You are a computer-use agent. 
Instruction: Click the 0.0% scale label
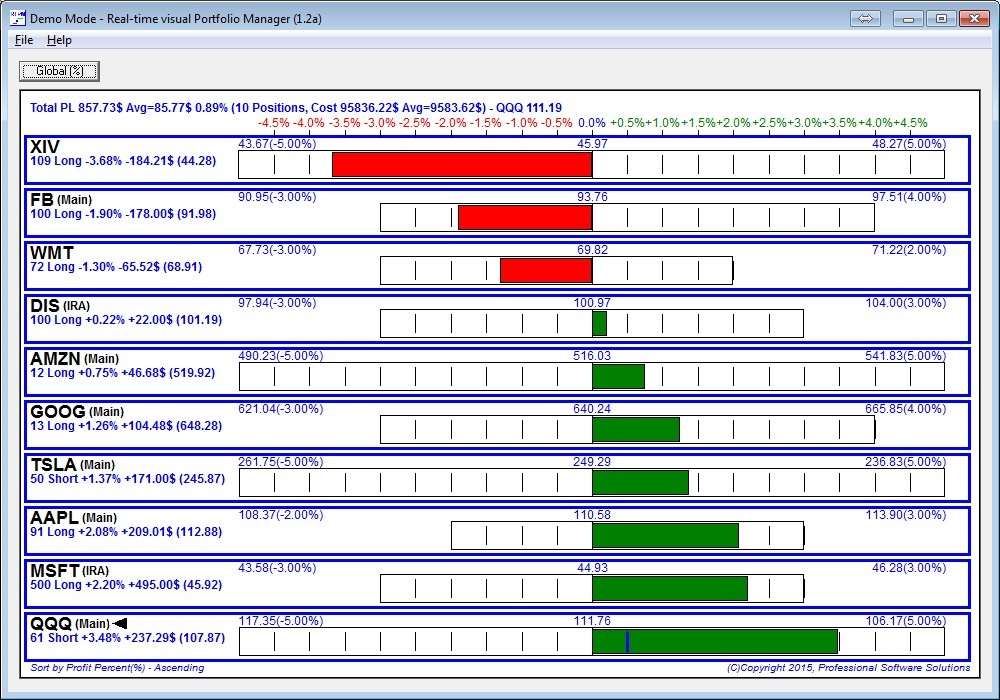pos(592,122)
